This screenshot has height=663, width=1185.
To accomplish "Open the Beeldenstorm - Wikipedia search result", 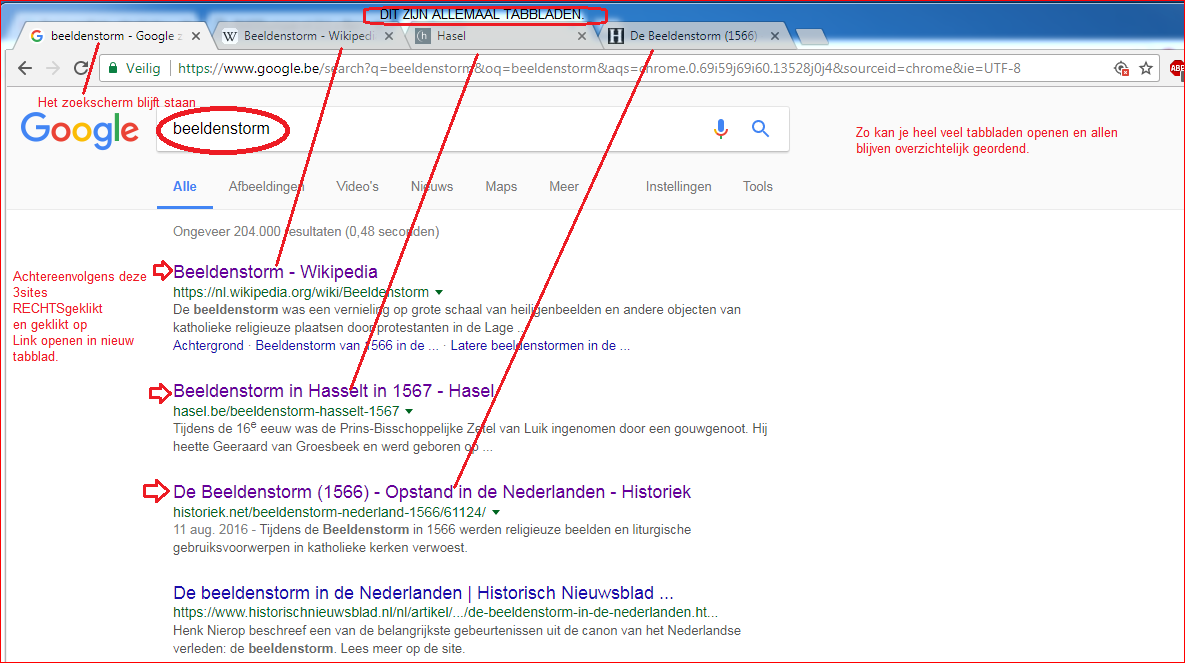I will pos(275,272).
